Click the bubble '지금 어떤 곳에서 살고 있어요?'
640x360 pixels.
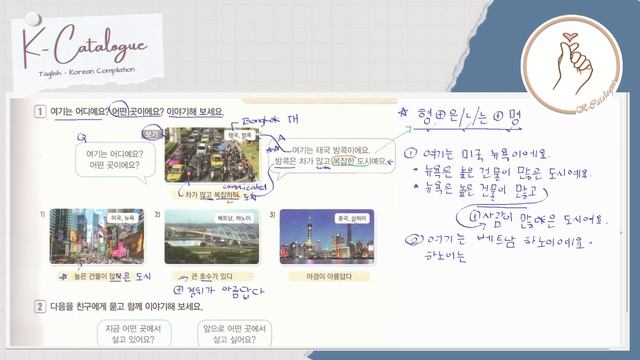point(133,333)
